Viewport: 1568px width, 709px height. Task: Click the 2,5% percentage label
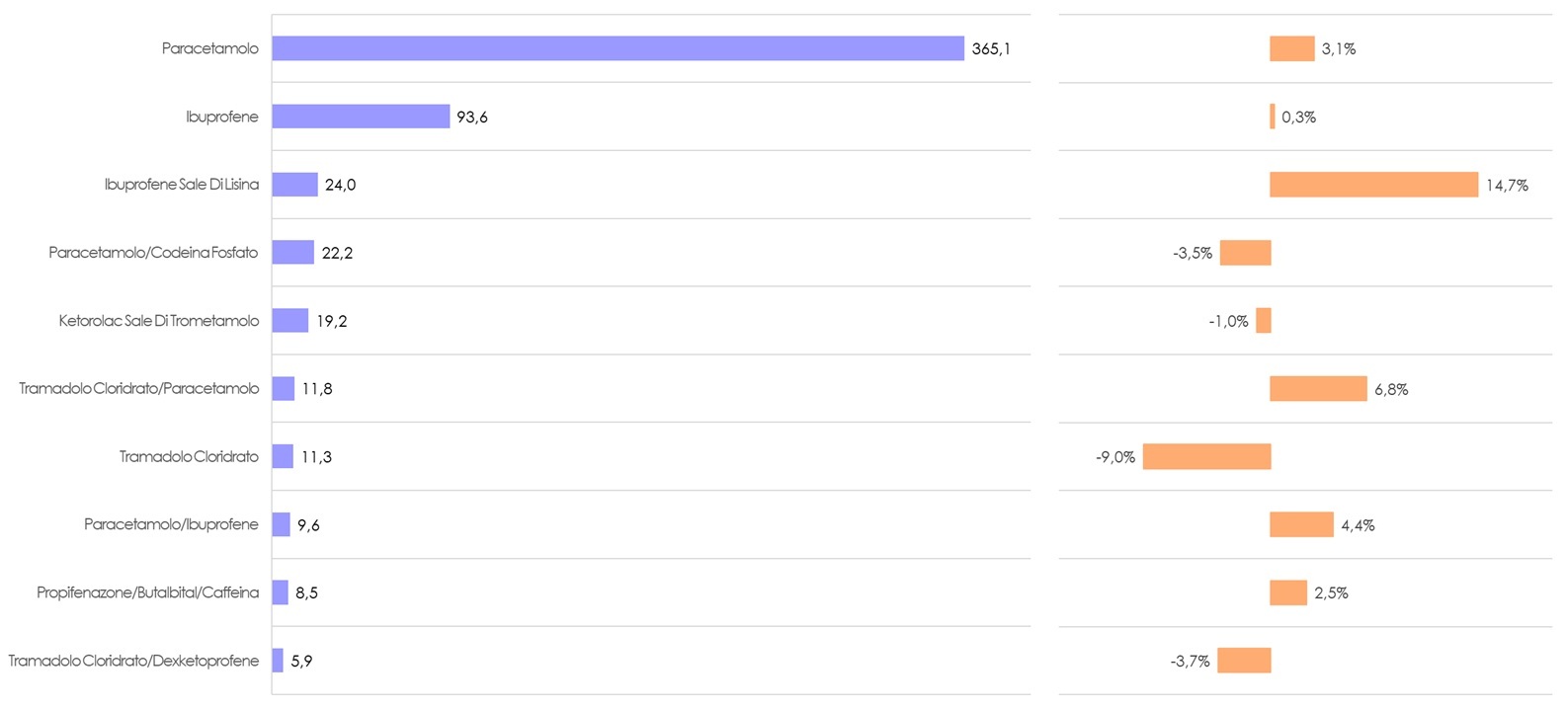pos(1331,592)
